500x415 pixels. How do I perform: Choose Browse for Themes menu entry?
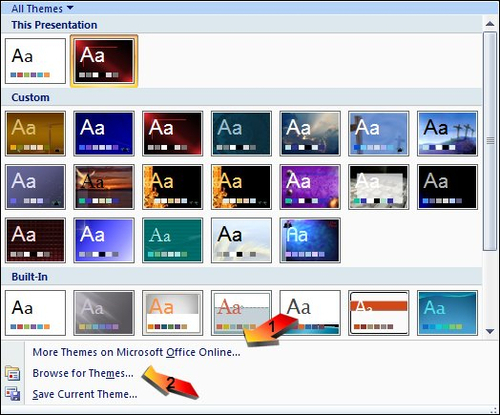[x=83, y=373]
